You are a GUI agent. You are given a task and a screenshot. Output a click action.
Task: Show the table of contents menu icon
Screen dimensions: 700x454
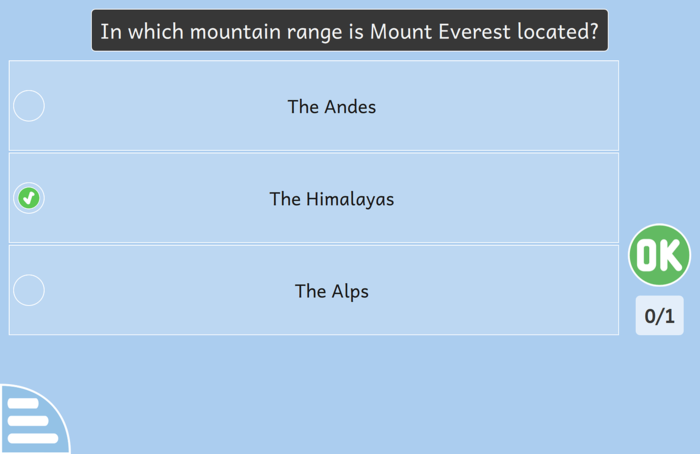(30, 421)
